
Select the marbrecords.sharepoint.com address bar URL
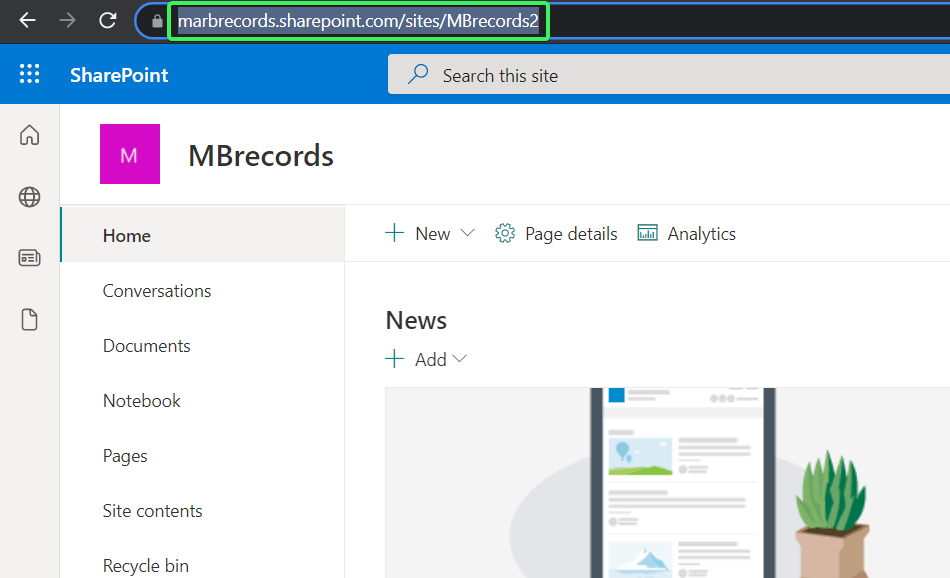[x=358, y=21]
